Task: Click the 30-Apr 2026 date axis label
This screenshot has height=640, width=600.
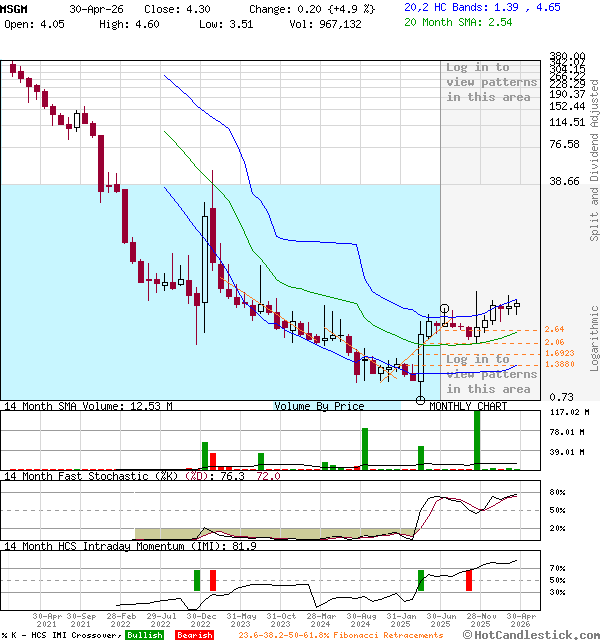Action: [521, 620]
